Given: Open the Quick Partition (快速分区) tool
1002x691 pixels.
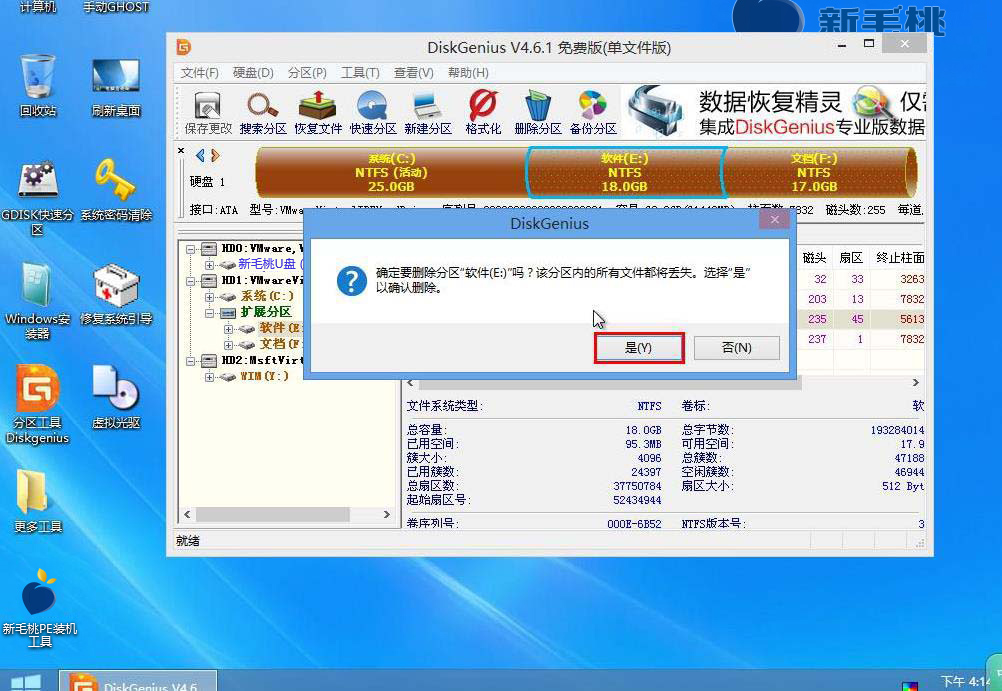Looking at the screenshot, I should point(373,112).
